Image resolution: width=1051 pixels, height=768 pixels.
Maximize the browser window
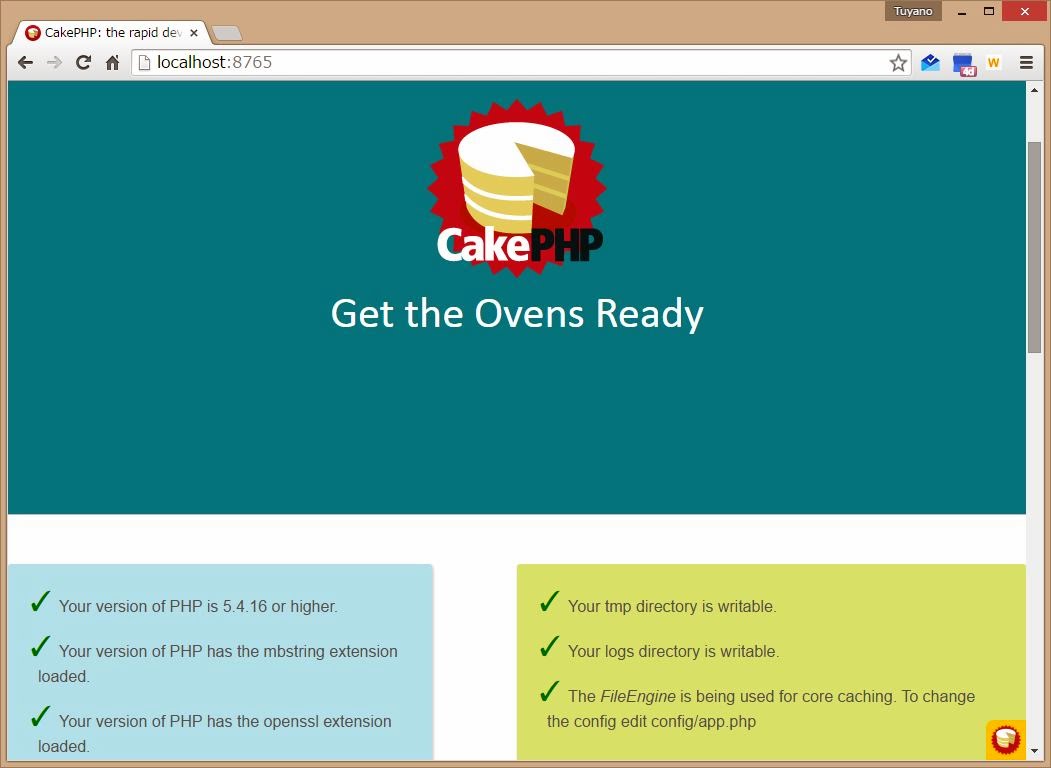(989, 11)
